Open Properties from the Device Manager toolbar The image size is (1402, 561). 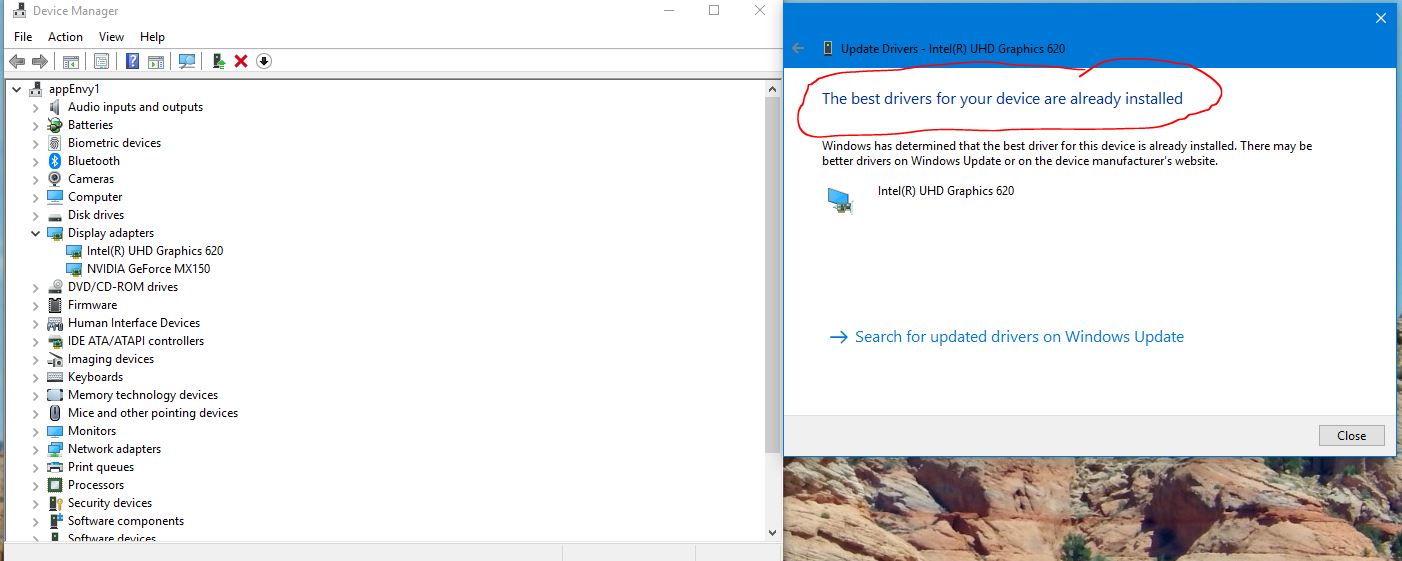pos(101,61)
